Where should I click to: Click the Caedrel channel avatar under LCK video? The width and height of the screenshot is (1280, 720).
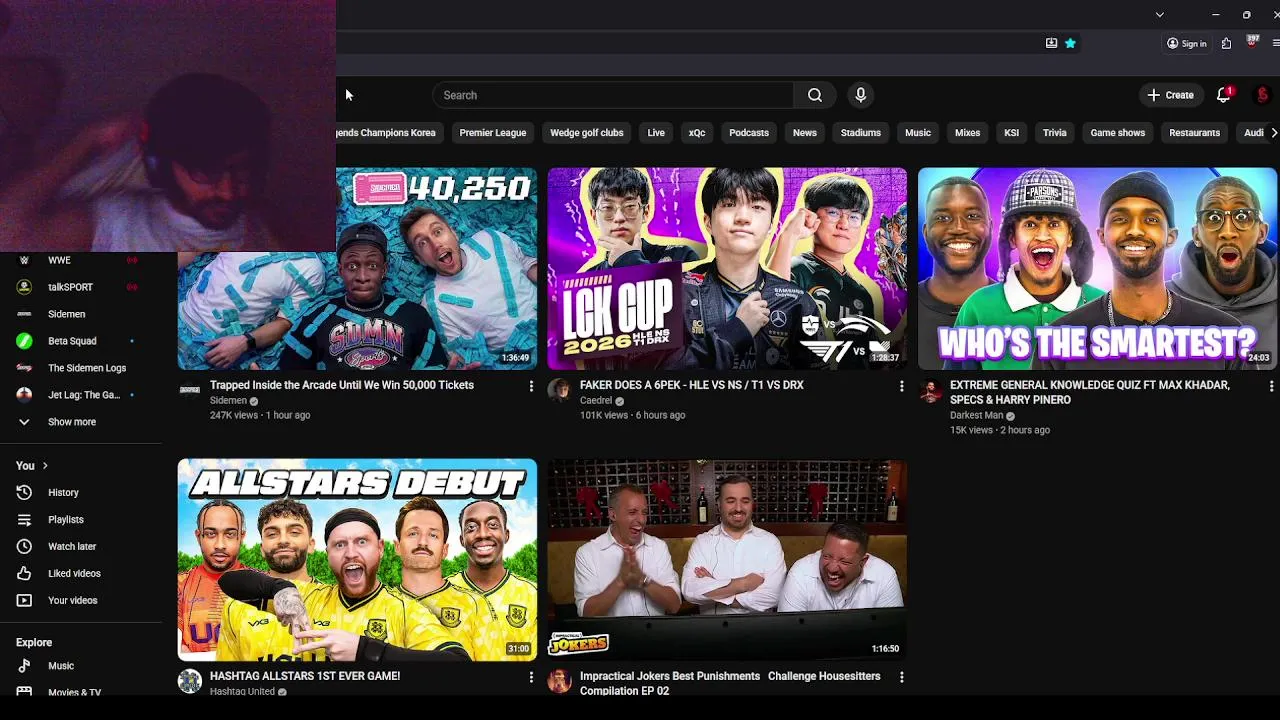pyautogui.click(x=560, y=390)
